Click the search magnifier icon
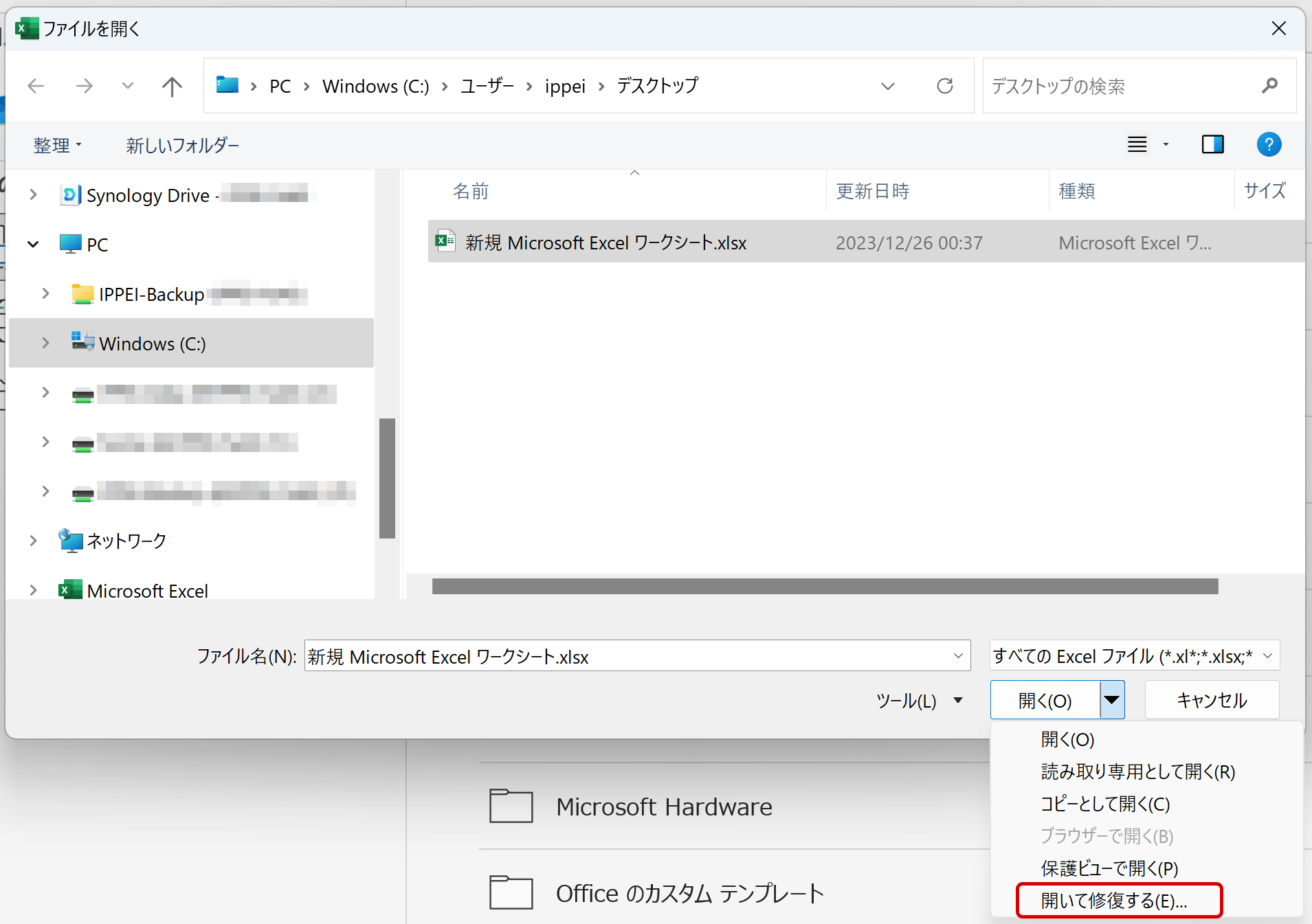Image resolution: width=1312 pixels, height=924 pixels. (x=1269, y=86)
